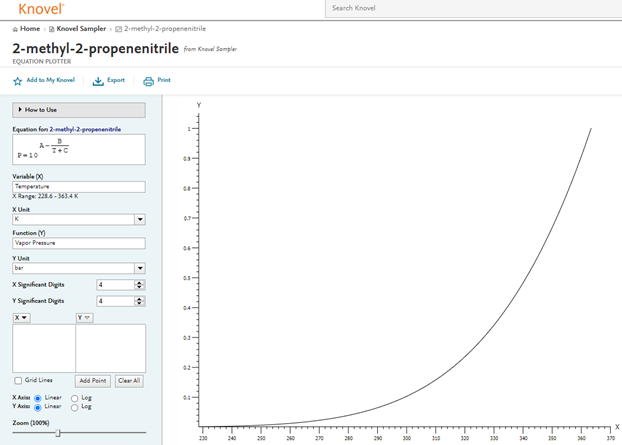Click the Search Knovel input field
Screen dimensions: 622x445
pos(470,8)
